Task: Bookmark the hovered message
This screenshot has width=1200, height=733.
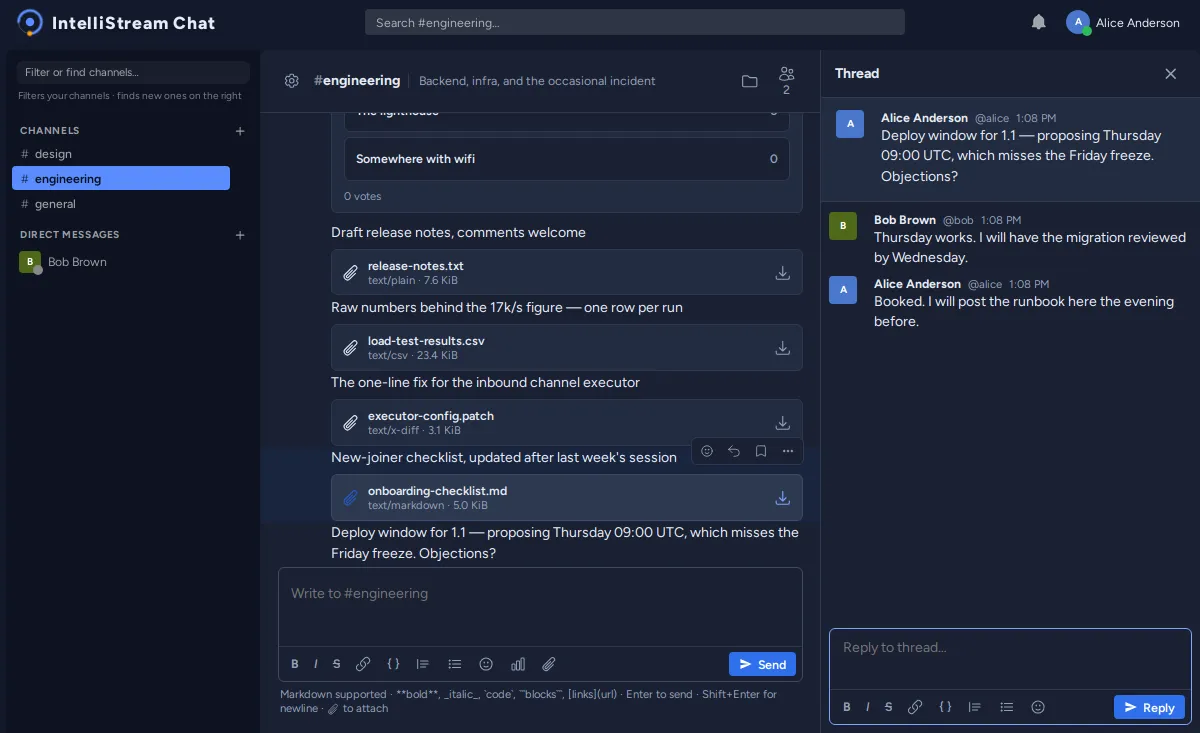Action: pyautogui.click(x=761, y=451)
